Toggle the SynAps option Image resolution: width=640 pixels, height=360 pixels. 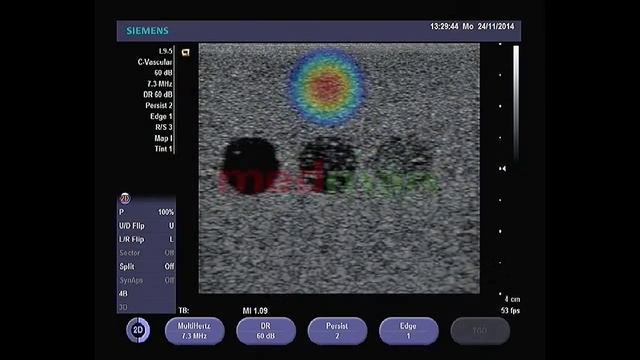146,280
